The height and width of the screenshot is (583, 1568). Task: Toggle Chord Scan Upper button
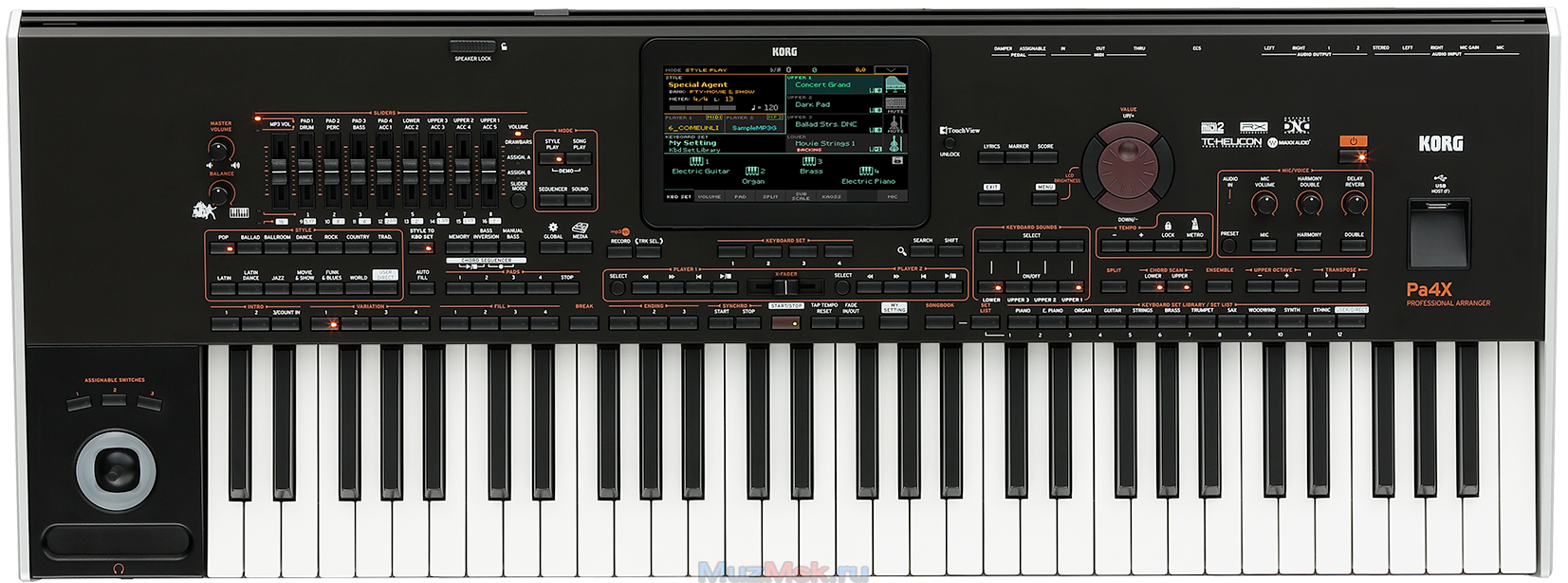point(1179,287)
